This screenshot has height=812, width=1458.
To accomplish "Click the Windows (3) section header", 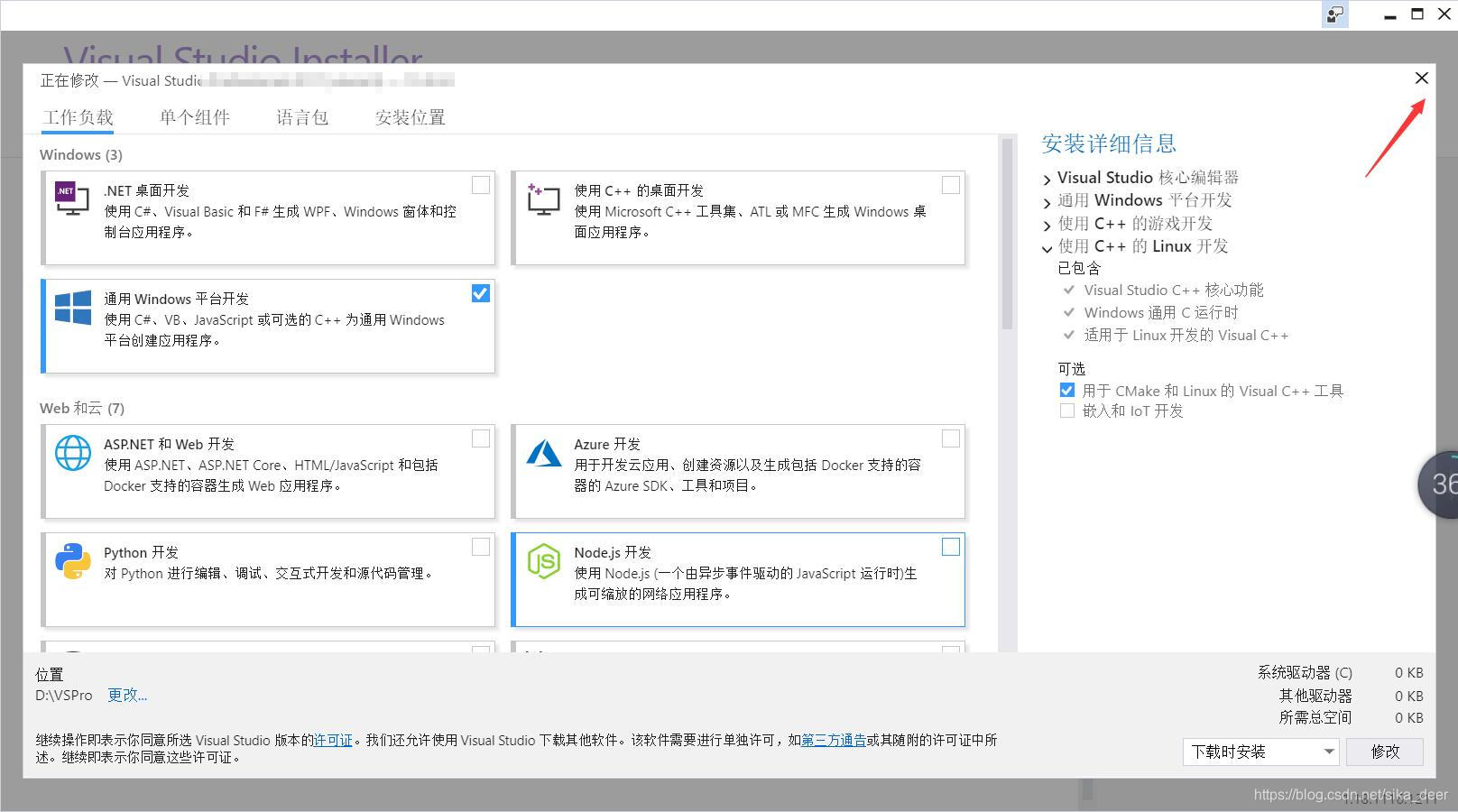I will click(81, 154).
